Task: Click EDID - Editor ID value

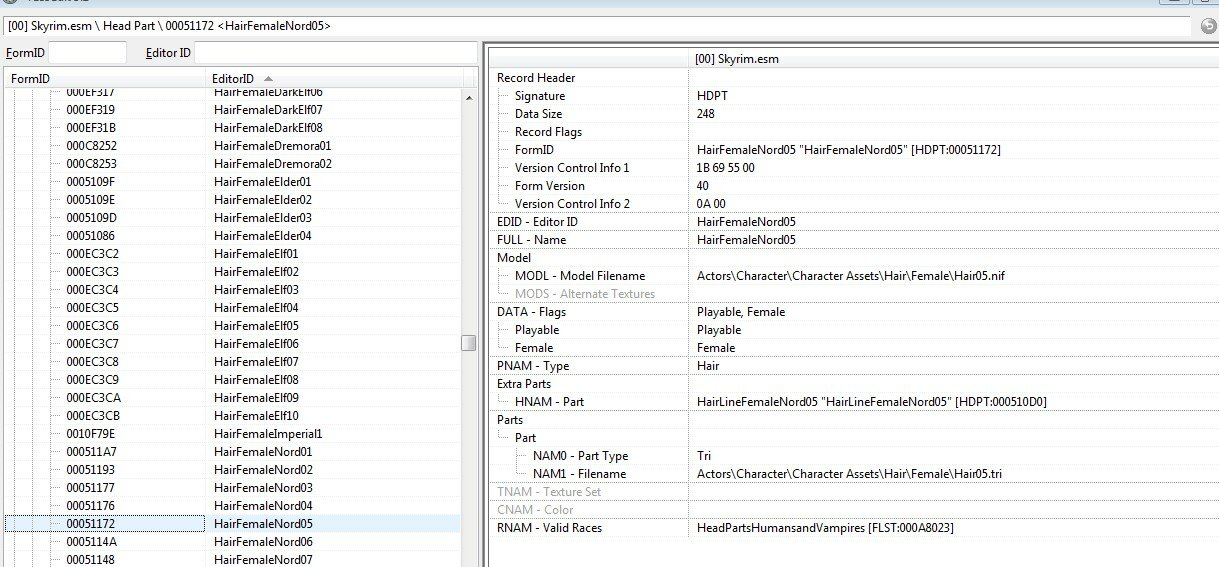Action: [x=747, y=222]
